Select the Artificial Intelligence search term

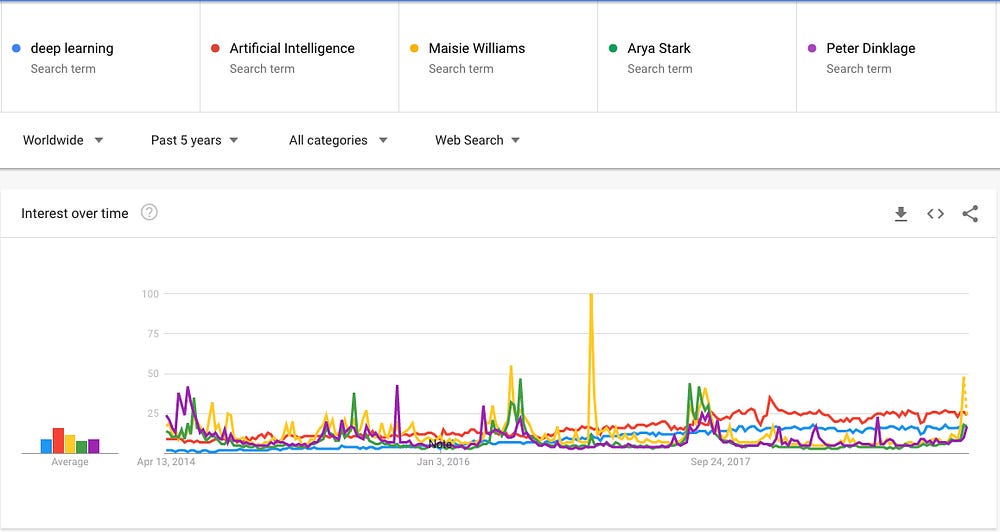click(x=292, y=48)
